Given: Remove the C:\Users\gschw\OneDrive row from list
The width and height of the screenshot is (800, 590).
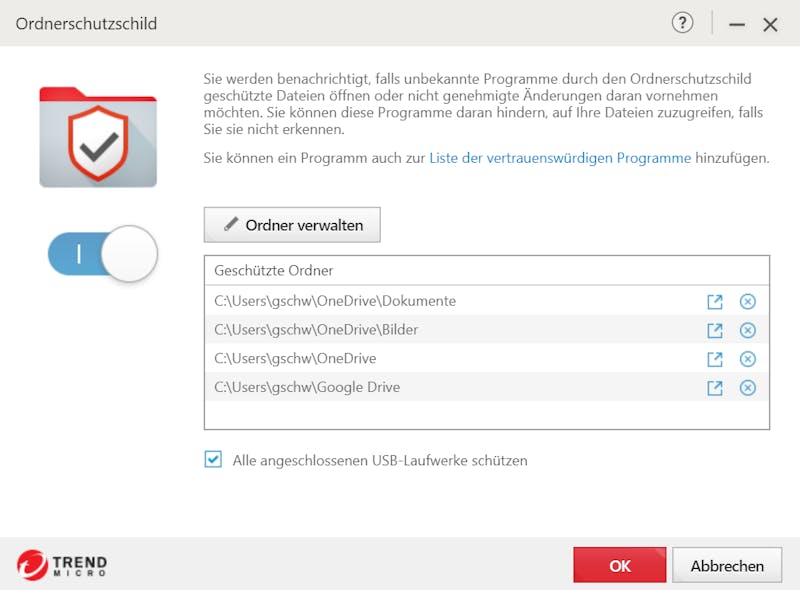Looking at the screenshot, I should coord(747,359).
